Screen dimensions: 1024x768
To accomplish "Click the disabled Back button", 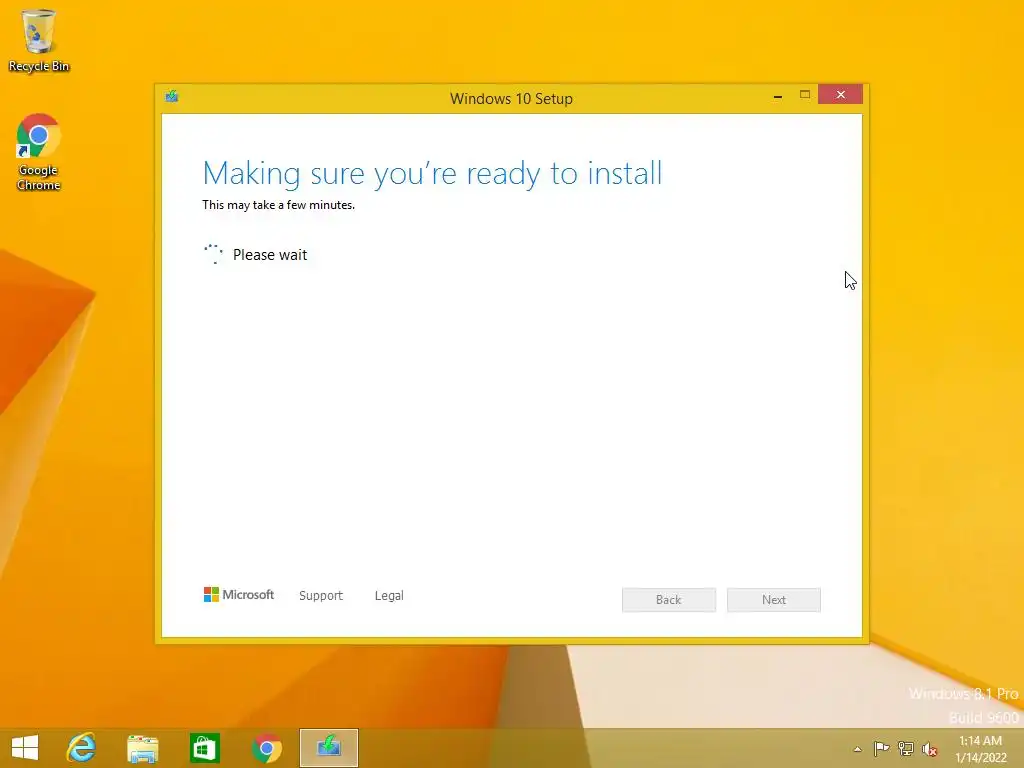I will 669,600.
